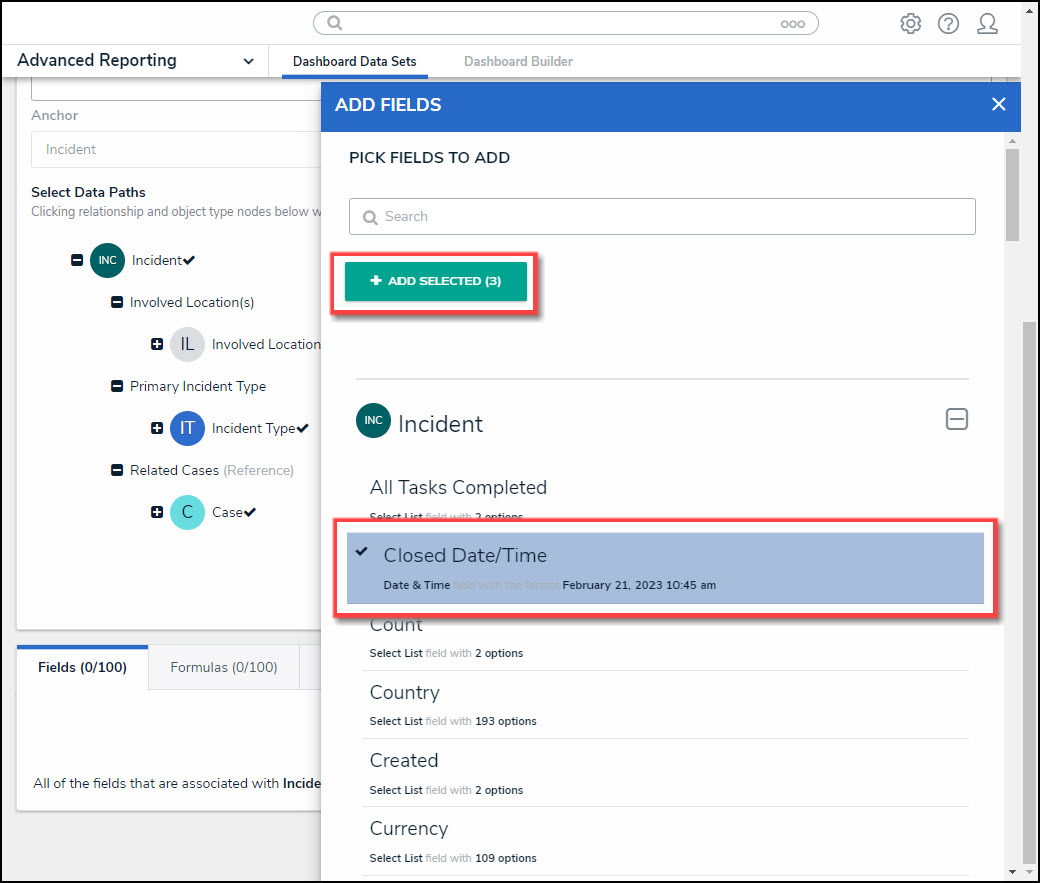Click the IL Involved Location icon
This screenshot has width=1040, height=883.
[x=186, y=344]
